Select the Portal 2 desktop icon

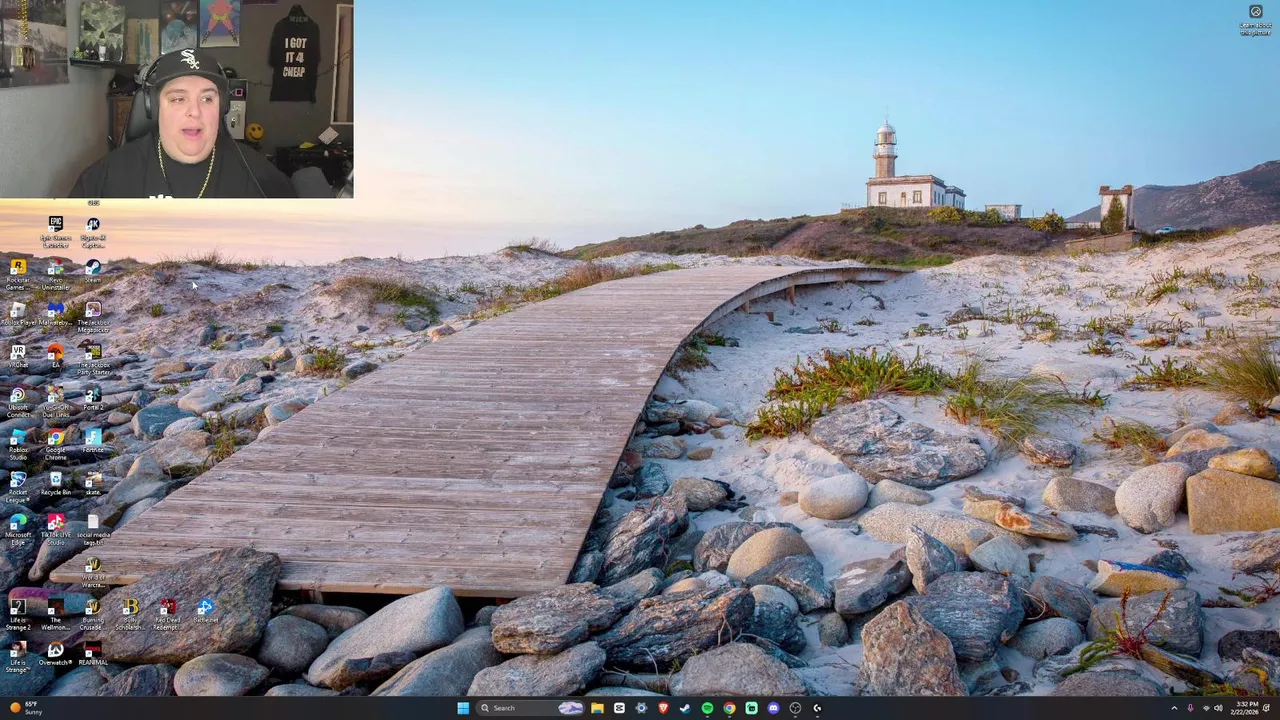pos(93,400)
